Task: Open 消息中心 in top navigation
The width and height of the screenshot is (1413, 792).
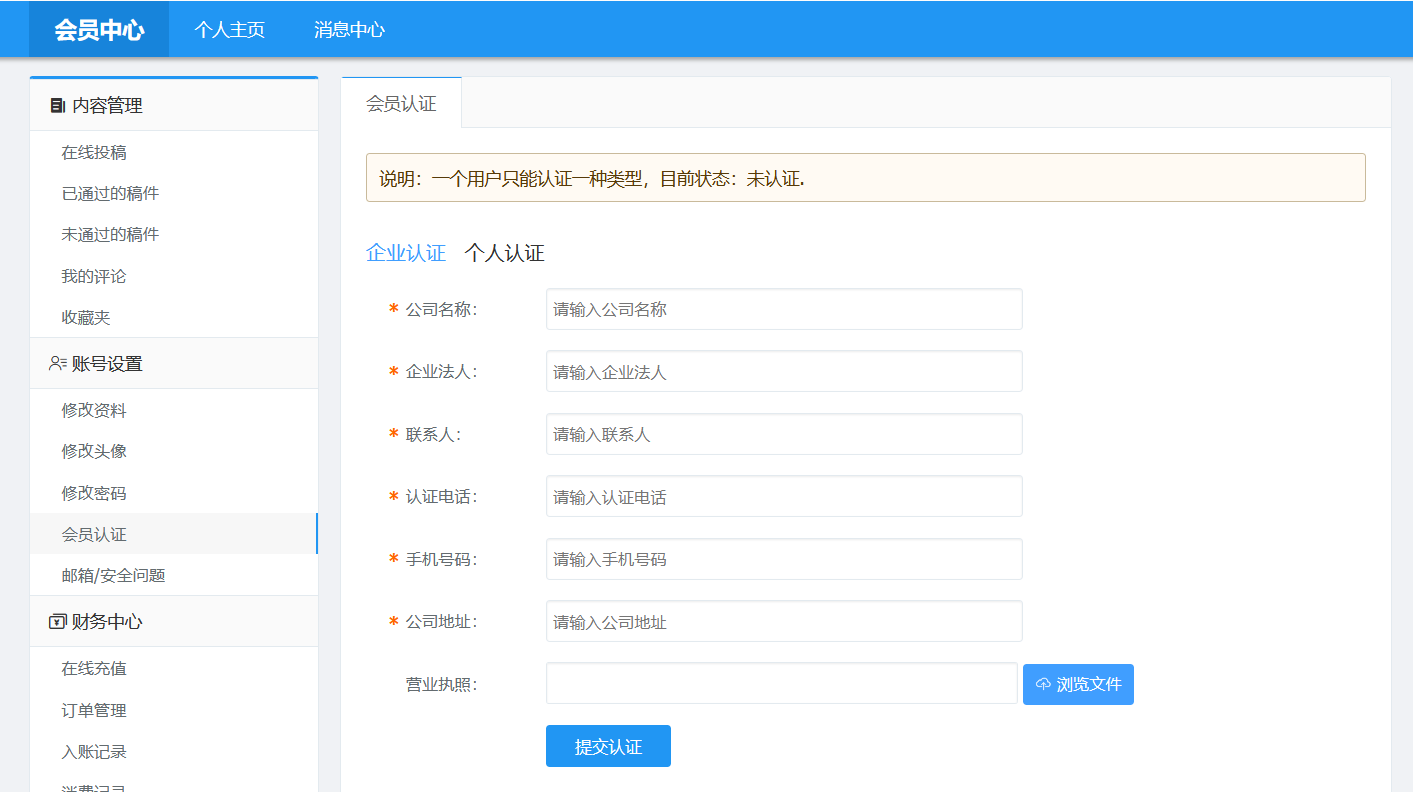Action: pos(349,30)
